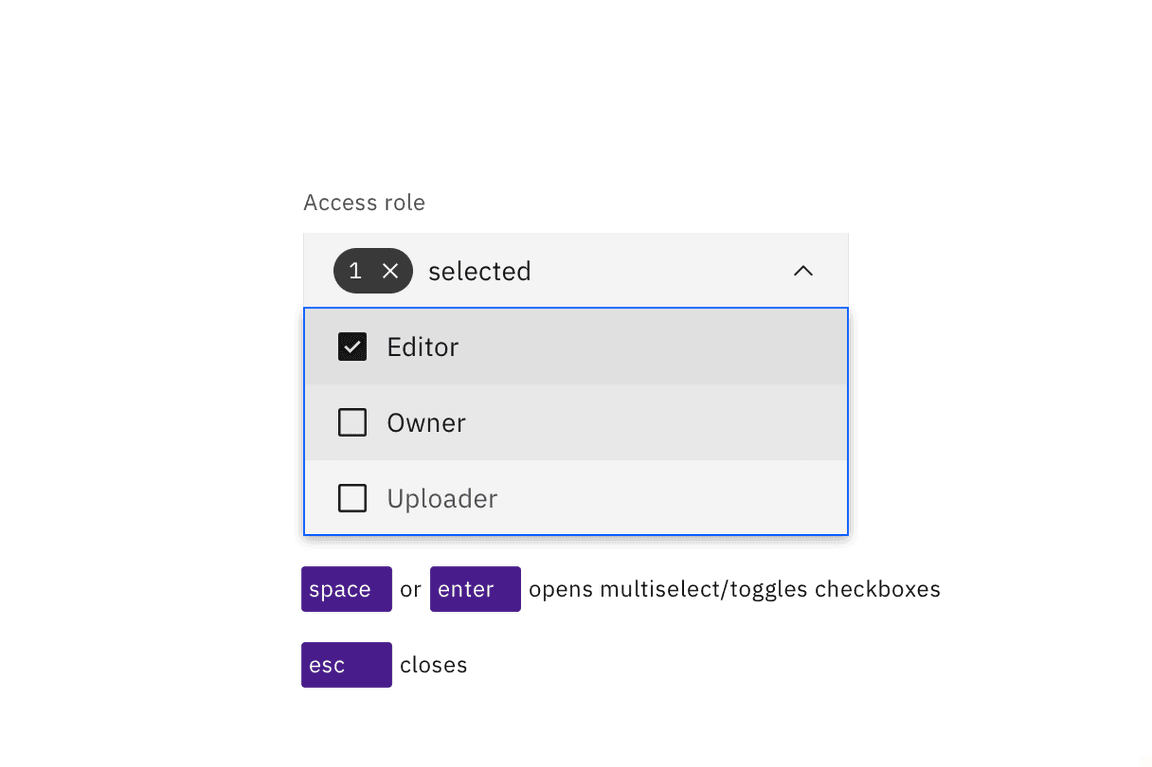1152x767 pixels.
Task: Click the empty area of the multiselect field header
Action: (660, 271)
